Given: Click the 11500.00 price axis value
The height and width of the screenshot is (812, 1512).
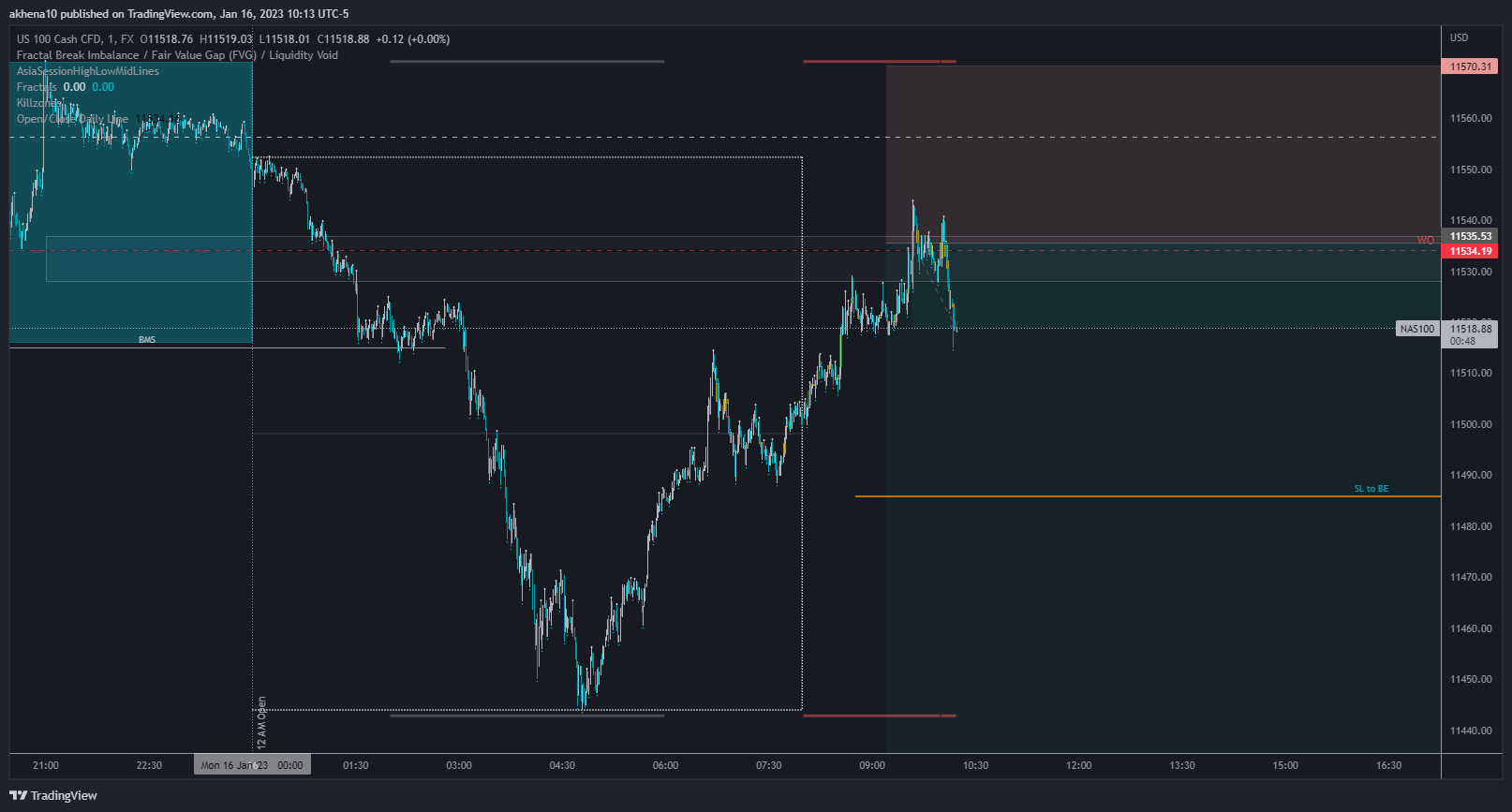Looking at the screenshot, I should pyautogui.click(x=1471, y=424).
